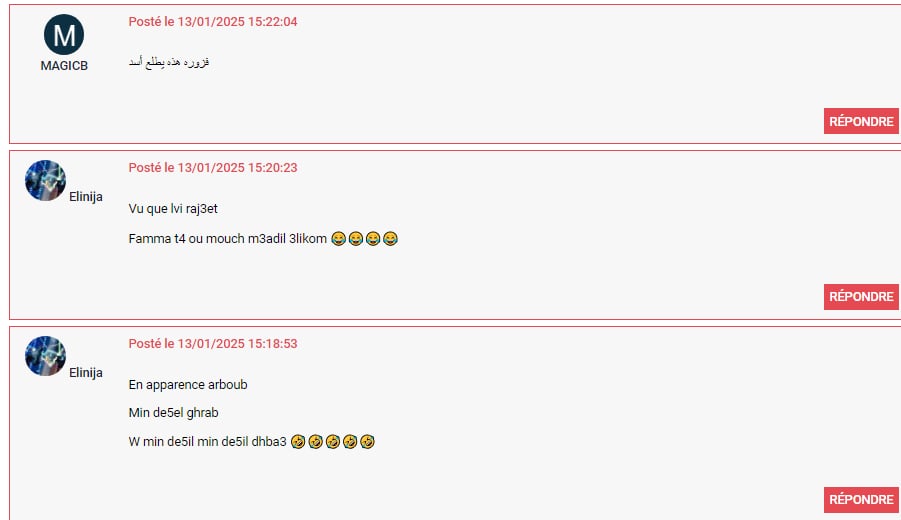Viewport: 901px width, 520px height.
Task: Click Elinija's avatar on the 15:20:23 comment
Action: point(45,180)
